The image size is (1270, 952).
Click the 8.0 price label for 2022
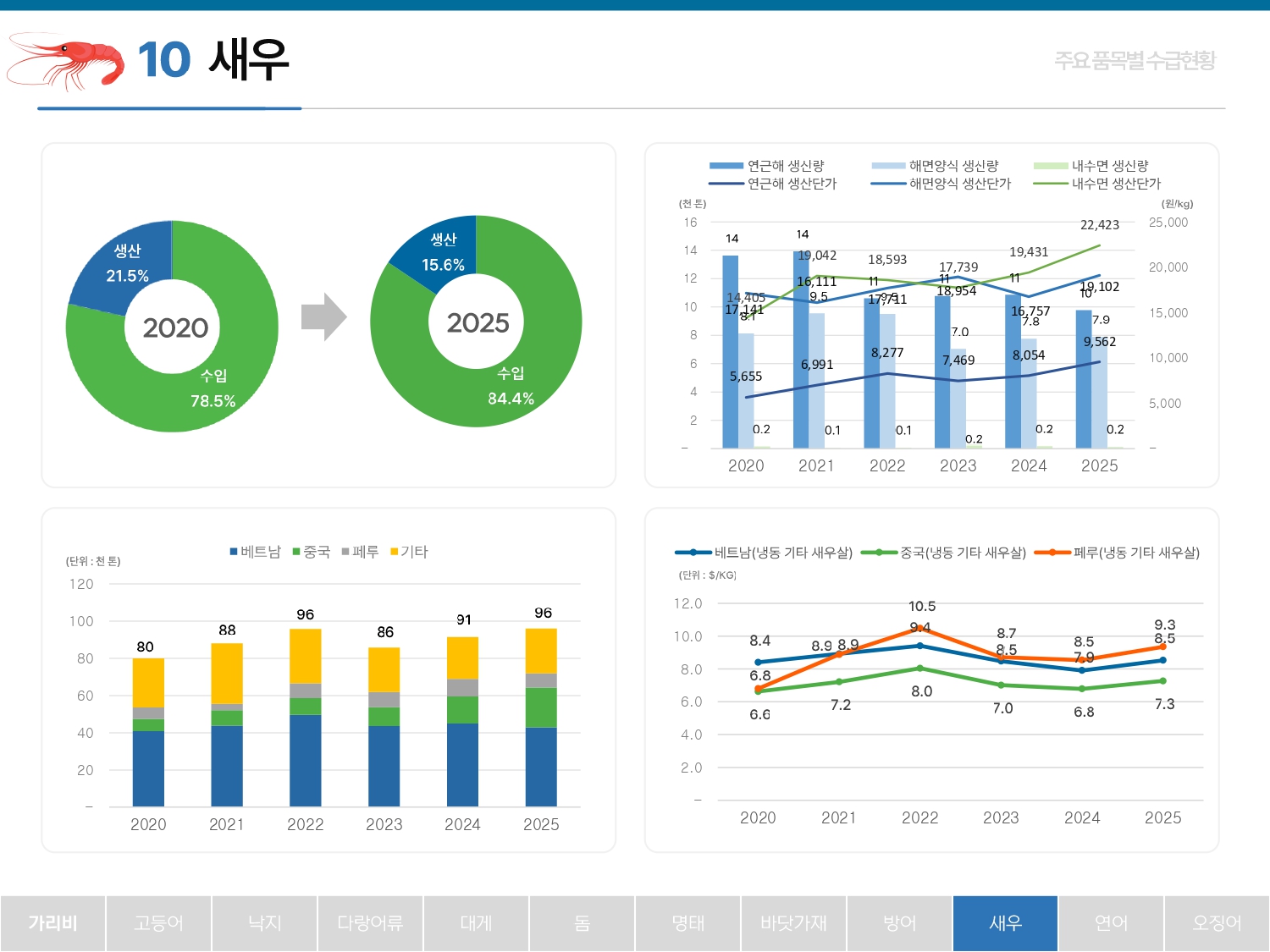point(922,691)
